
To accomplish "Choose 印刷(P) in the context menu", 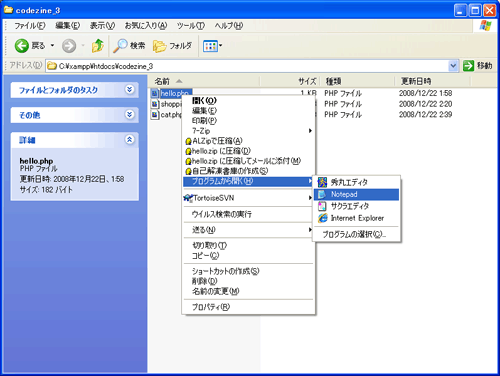I will point(249,120).
